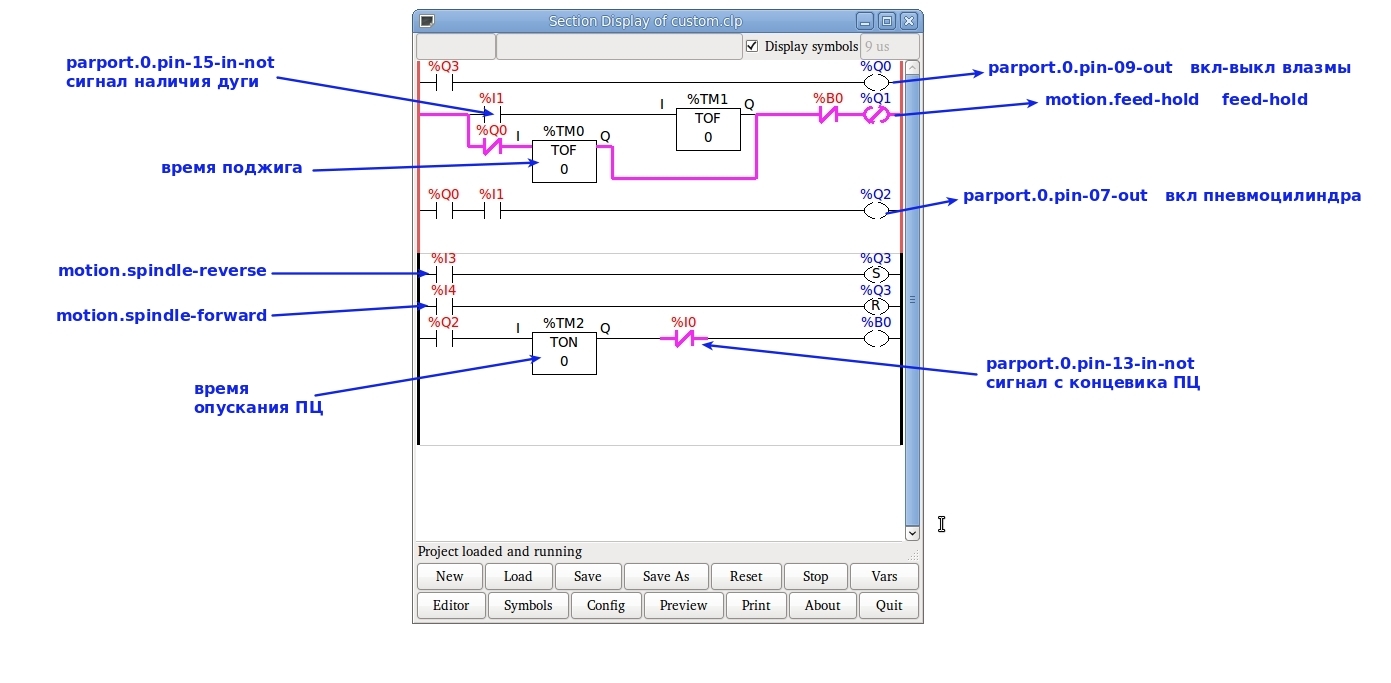Select the %TM2 TON timer block
The width and height of the screenshot is (1391, 683).
coord(564,352)
